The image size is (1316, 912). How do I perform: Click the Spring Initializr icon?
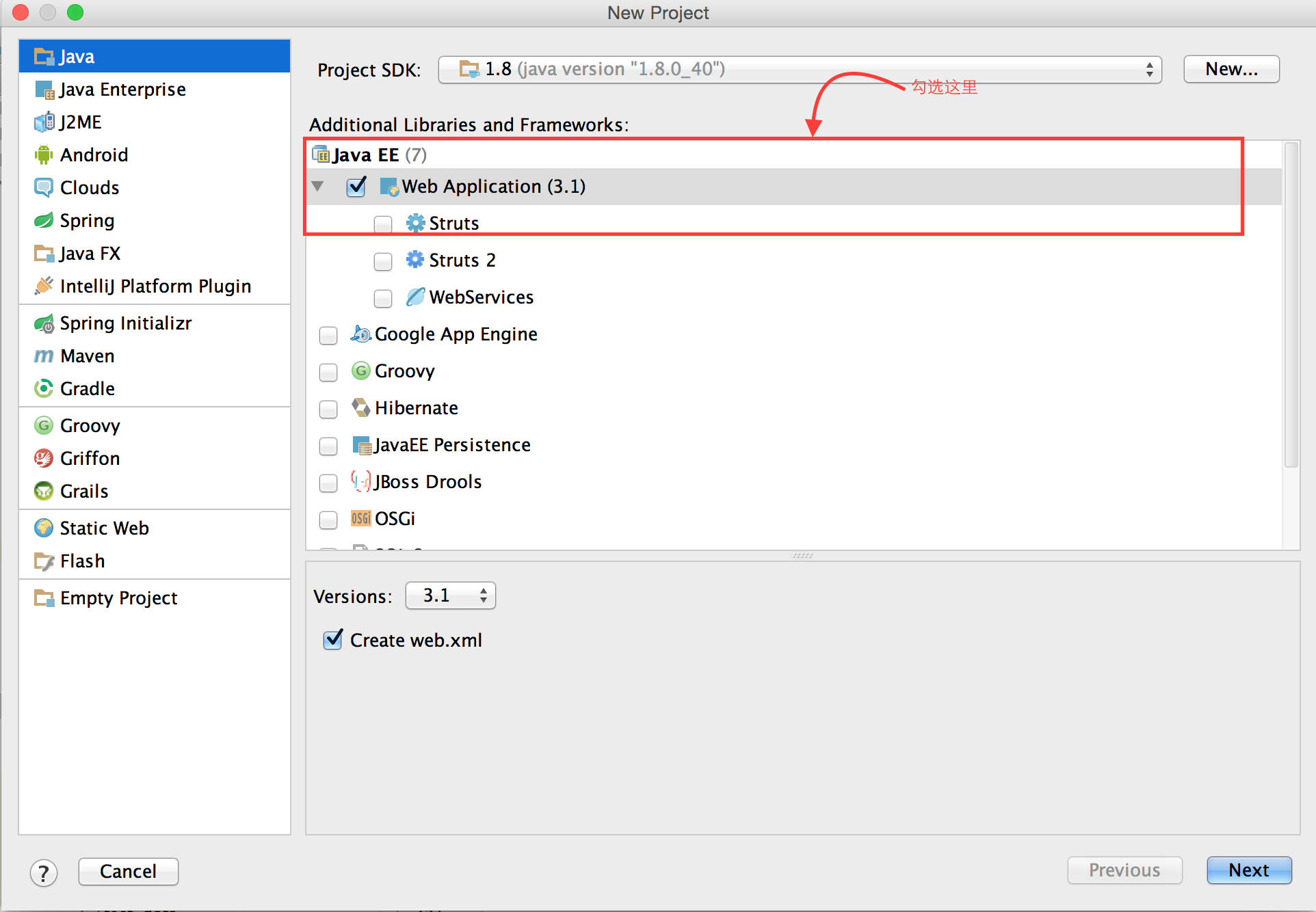click(44, 323)
